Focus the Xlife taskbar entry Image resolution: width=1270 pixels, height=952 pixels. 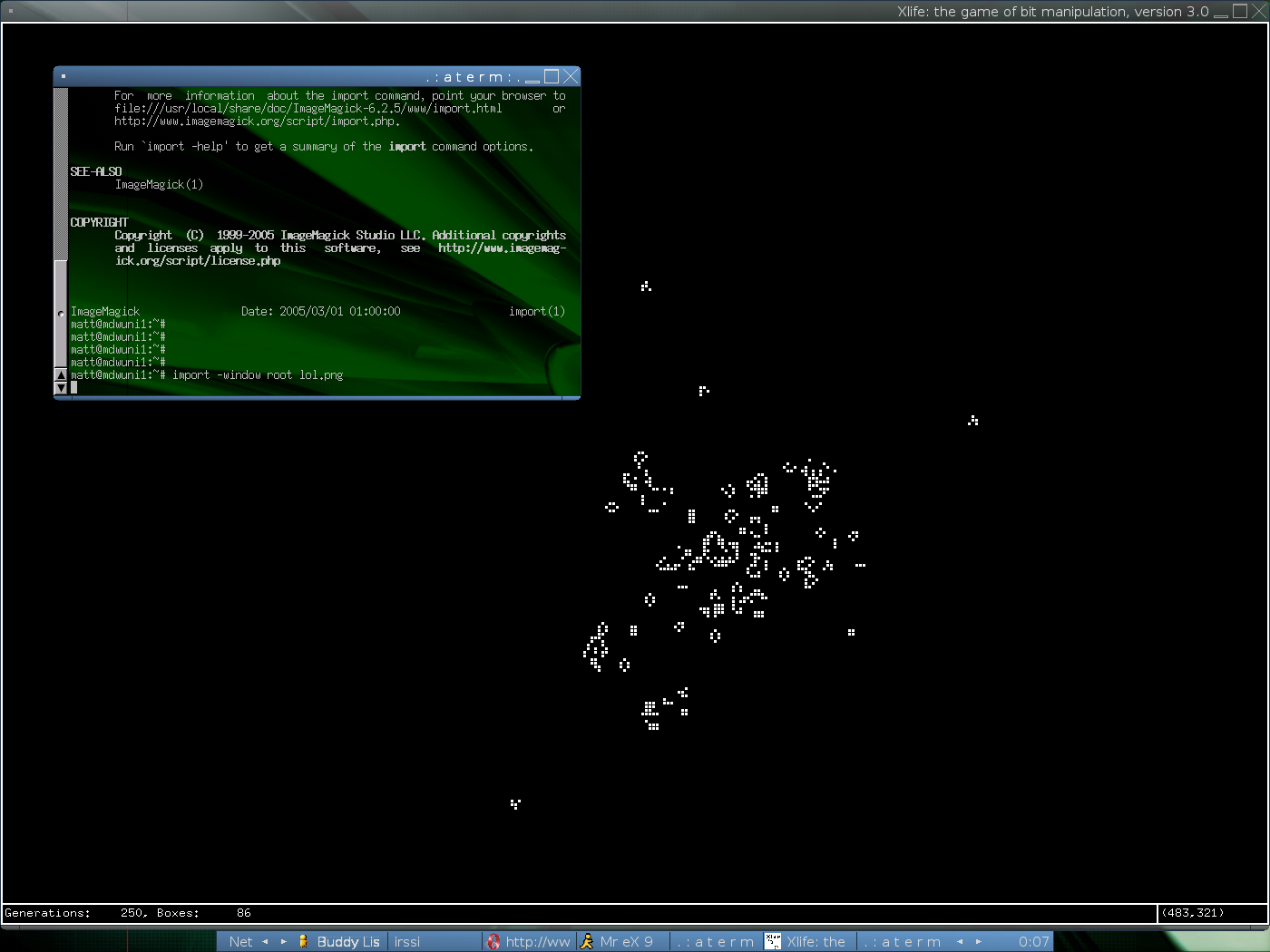coord(807,942)
